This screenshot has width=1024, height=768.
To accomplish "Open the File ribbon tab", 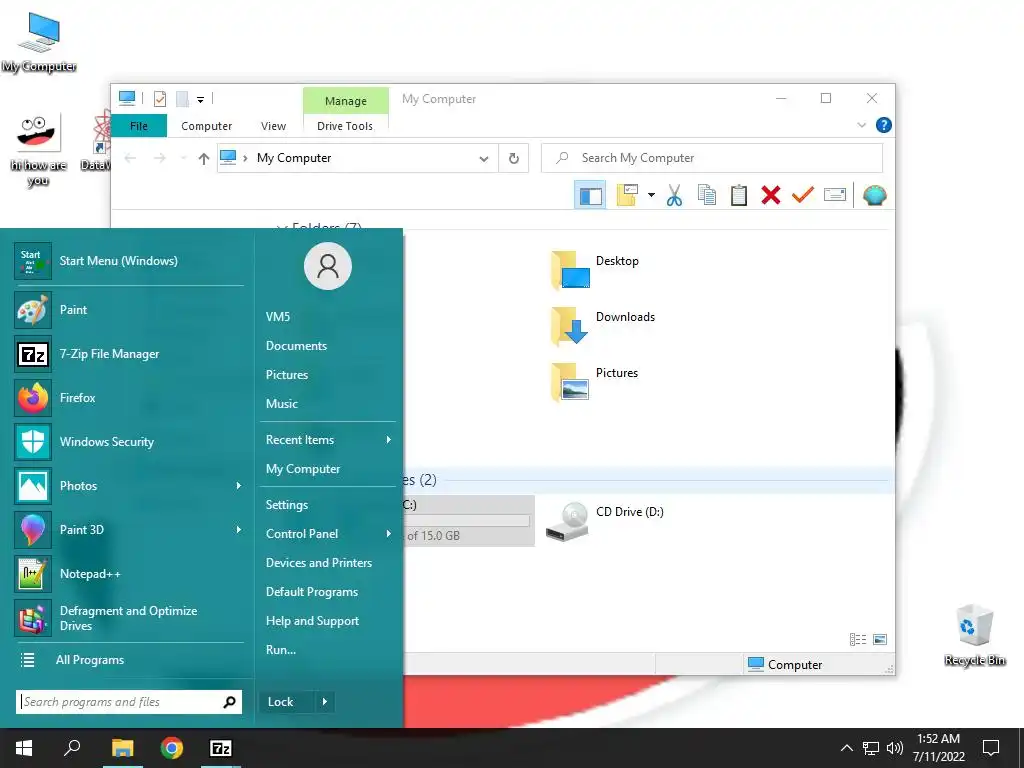I will pyautogui.click(x=138, y=126).
